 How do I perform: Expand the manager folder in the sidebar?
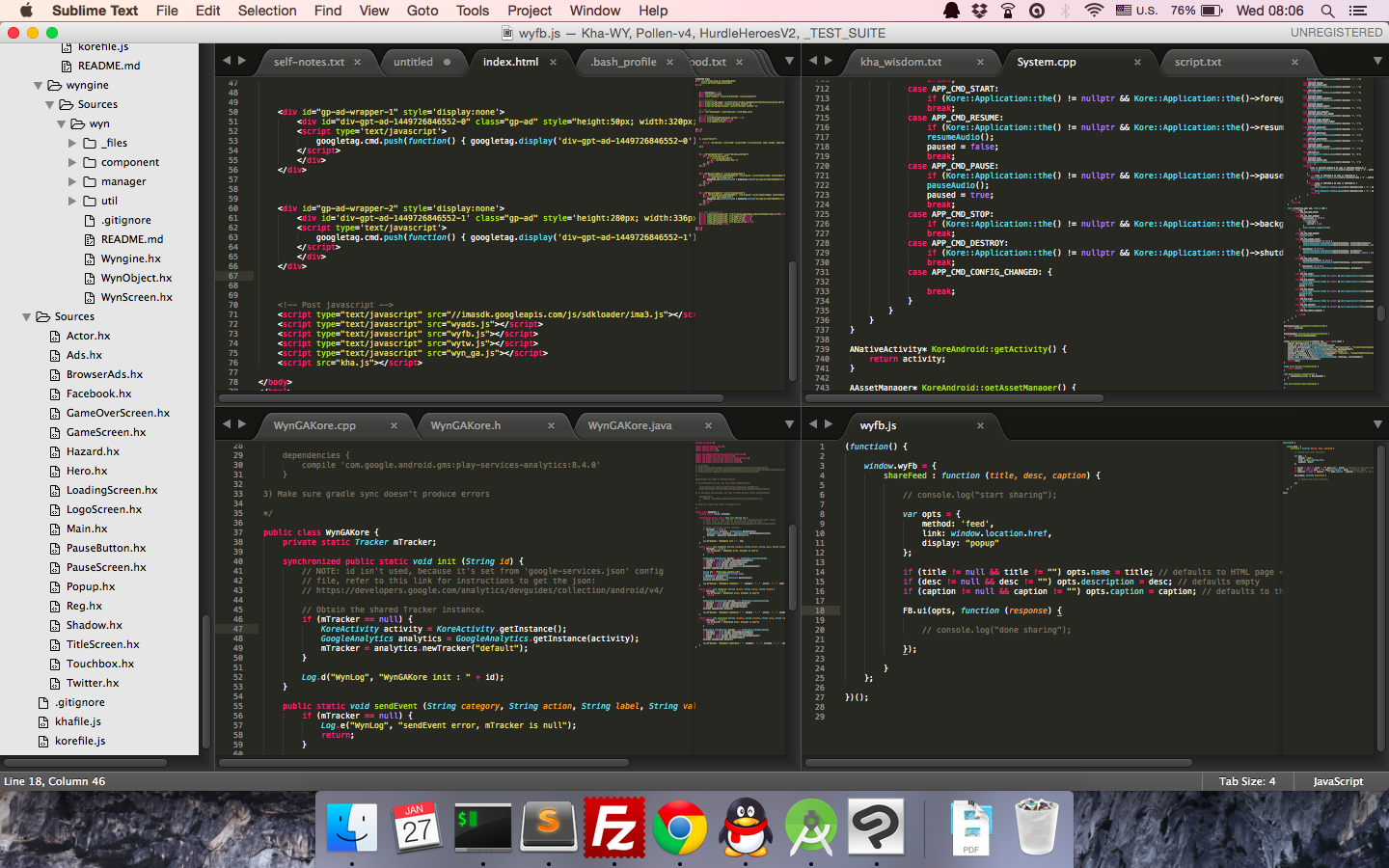pos(72,181)
